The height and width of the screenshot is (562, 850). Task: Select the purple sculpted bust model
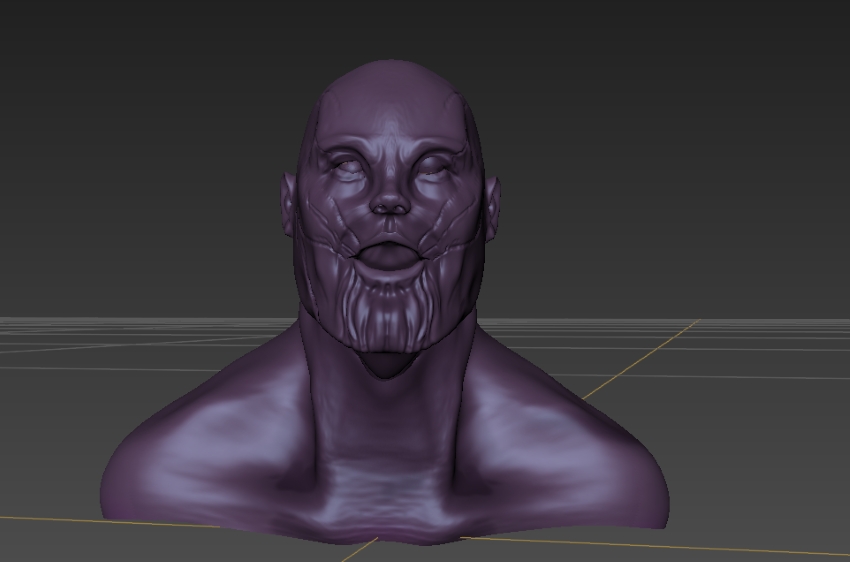(385, 303)
